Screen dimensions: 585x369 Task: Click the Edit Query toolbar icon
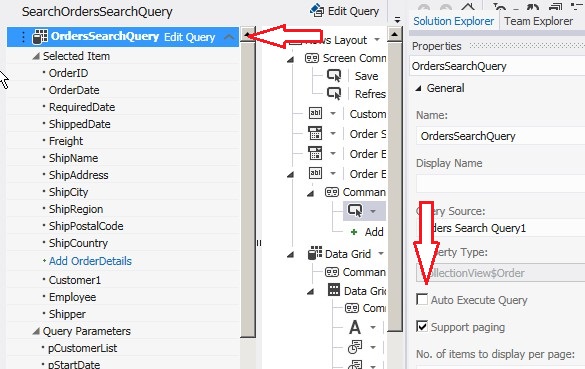click(x=317, y=10)
